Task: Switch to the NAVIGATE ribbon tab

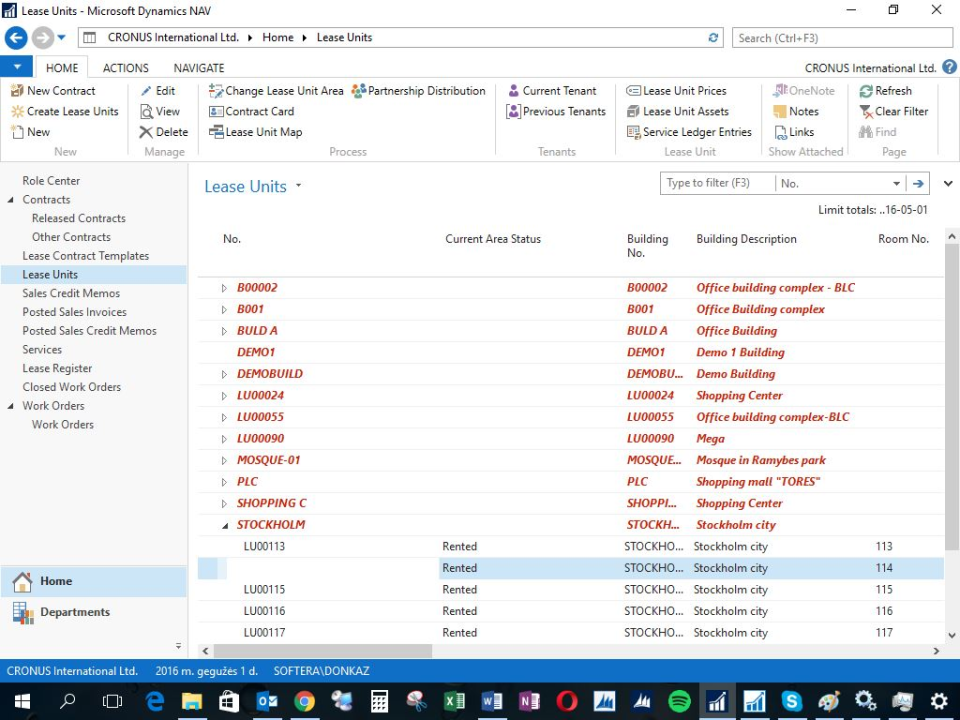Action: tap(198, 68)
